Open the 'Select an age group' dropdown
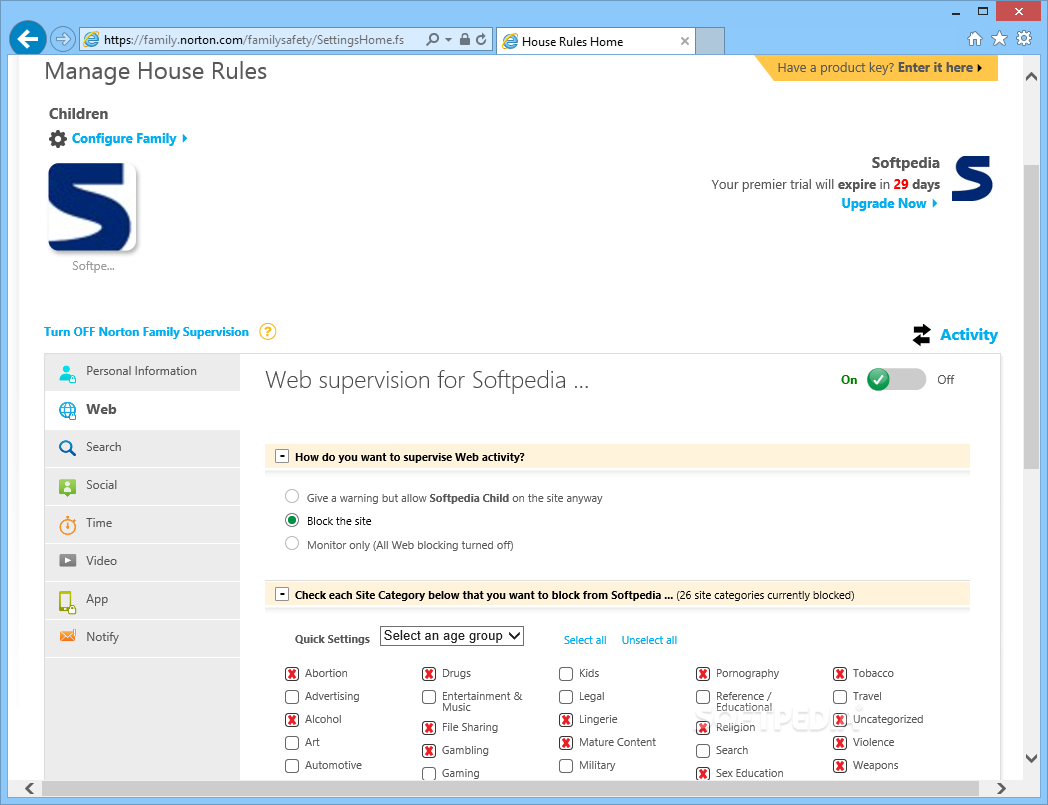The height and width of the screenshot is (805, 1048). [x=452, y=636]
